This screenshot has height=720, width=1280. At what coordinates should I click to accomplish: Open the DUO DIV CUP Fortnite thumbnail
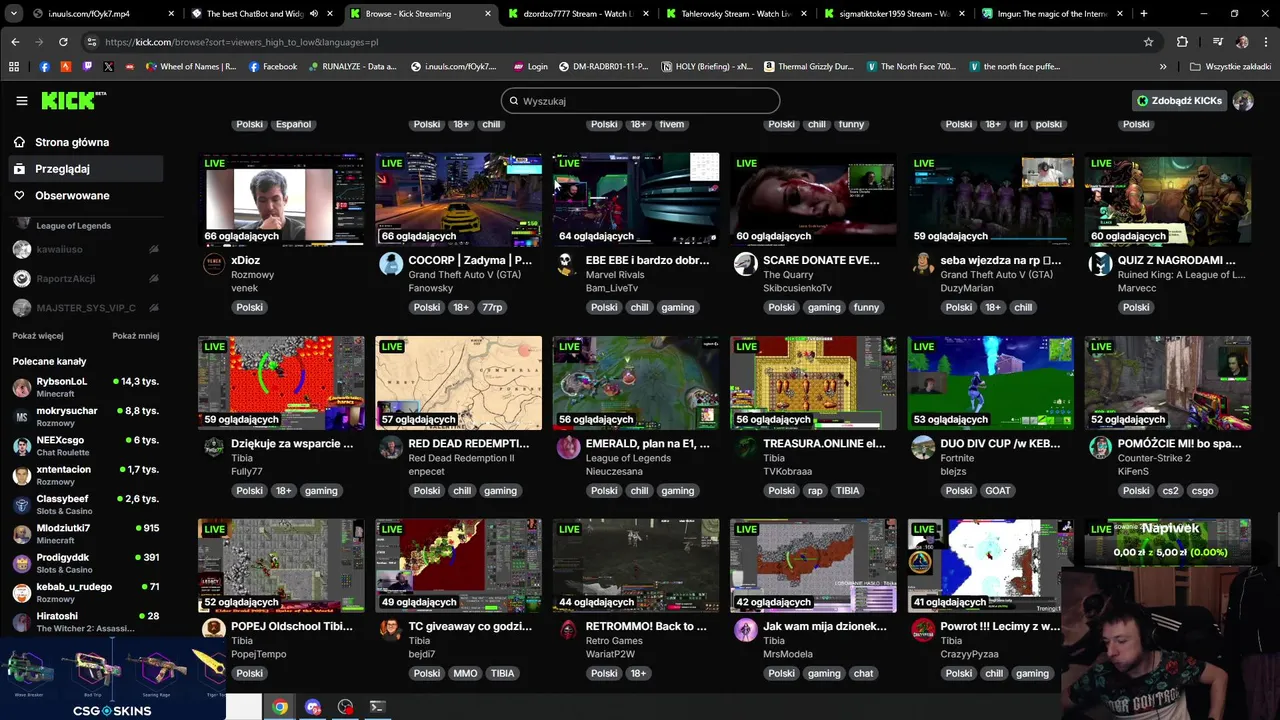(x=990, y=383)
